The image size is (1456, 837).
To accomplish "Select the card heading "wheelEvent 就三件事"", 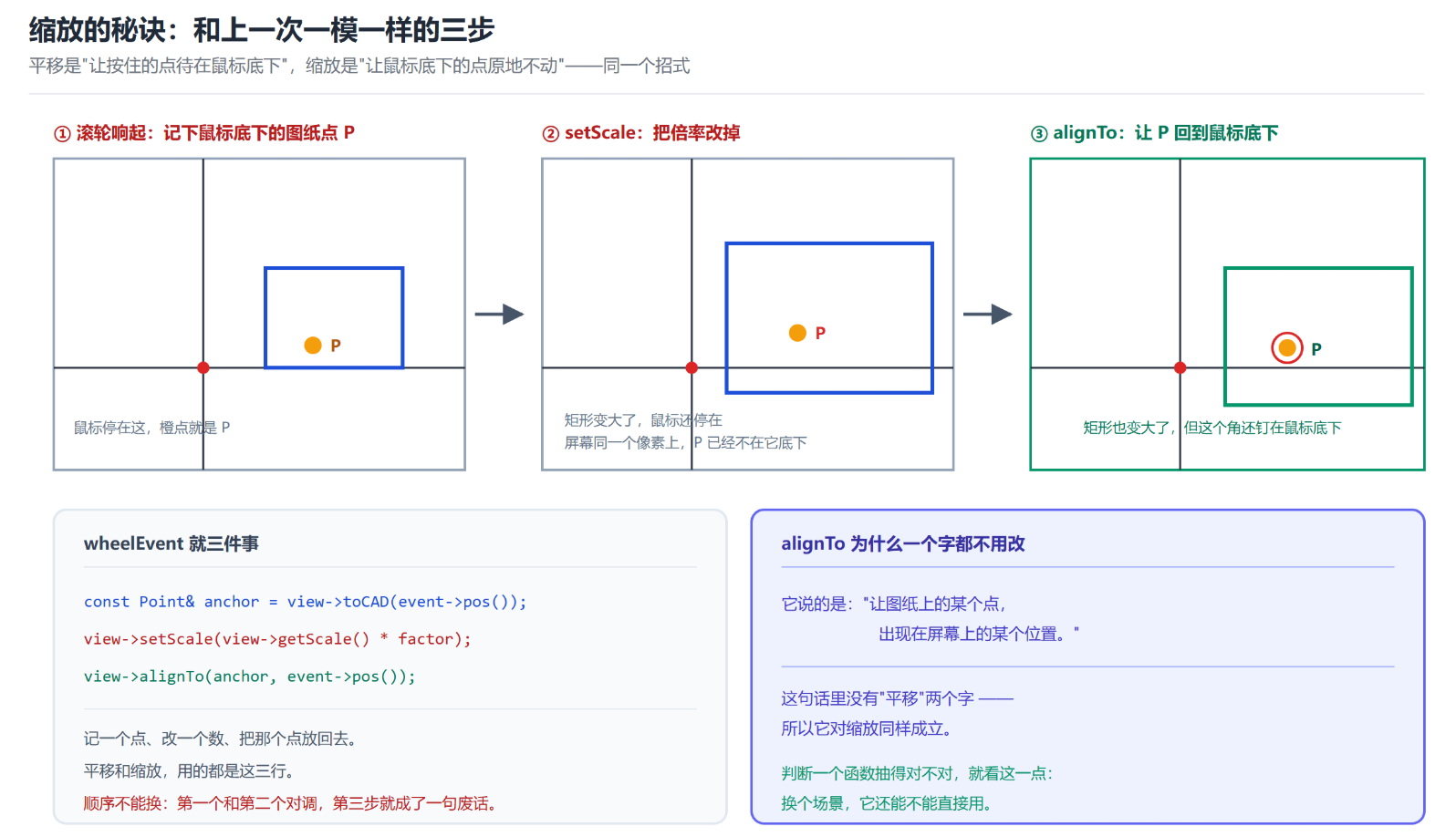I will click(172, 543).
